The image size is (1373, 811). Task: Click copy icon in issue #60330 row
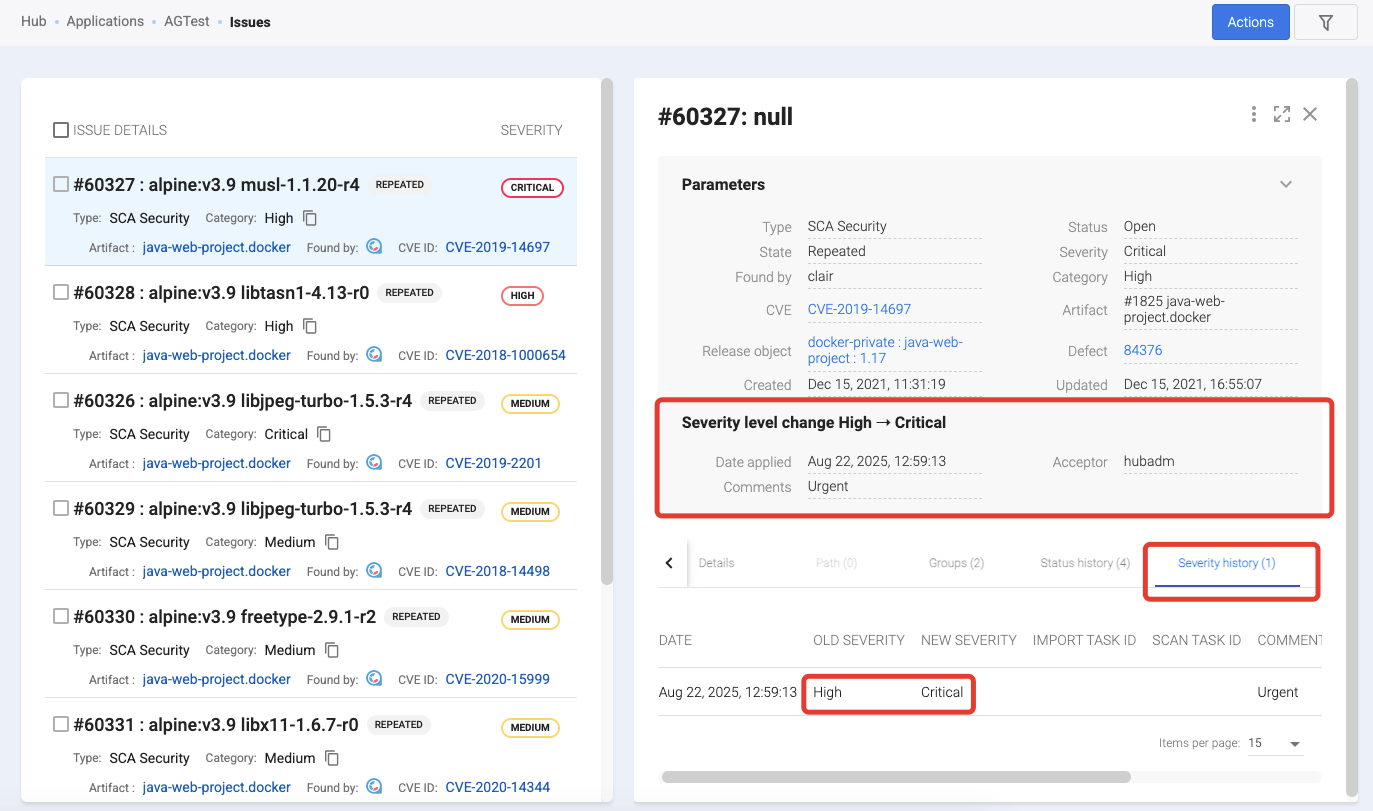(332, 650)
